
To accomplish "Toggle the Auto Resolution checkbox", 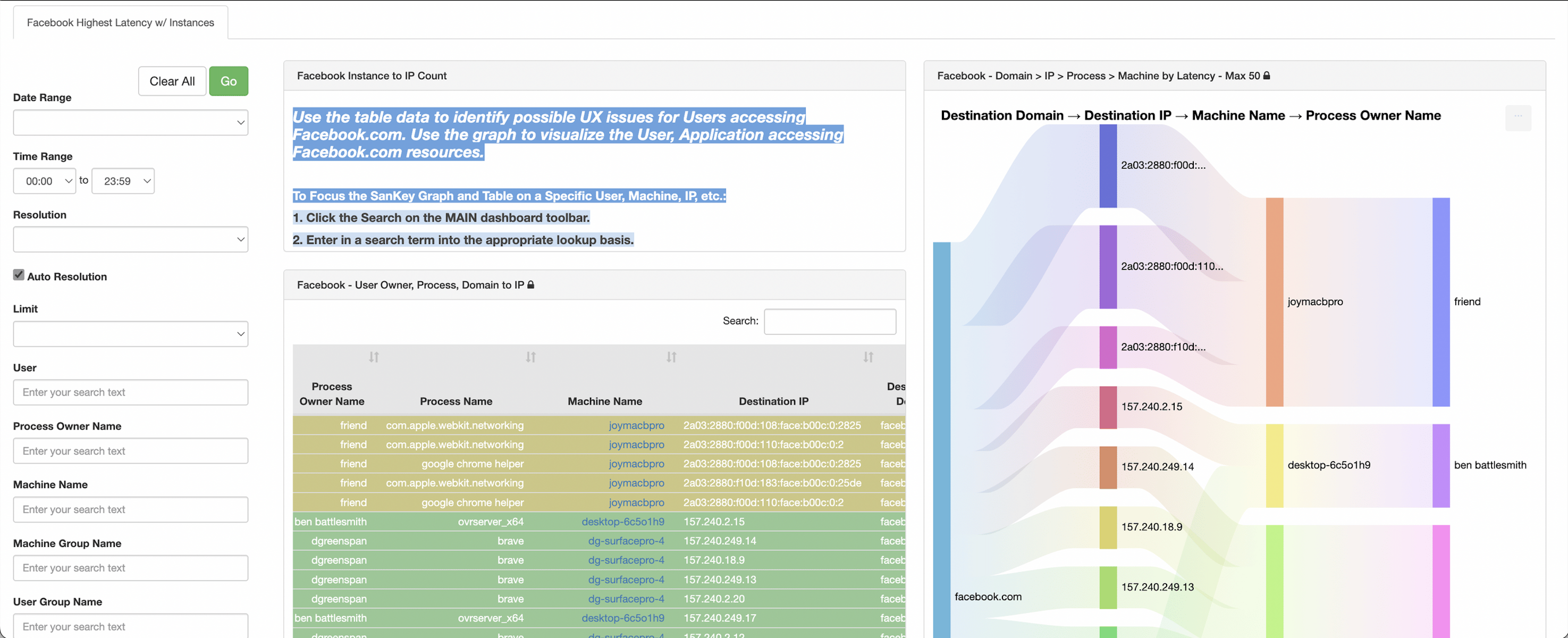I will click(x=19, y=275).
